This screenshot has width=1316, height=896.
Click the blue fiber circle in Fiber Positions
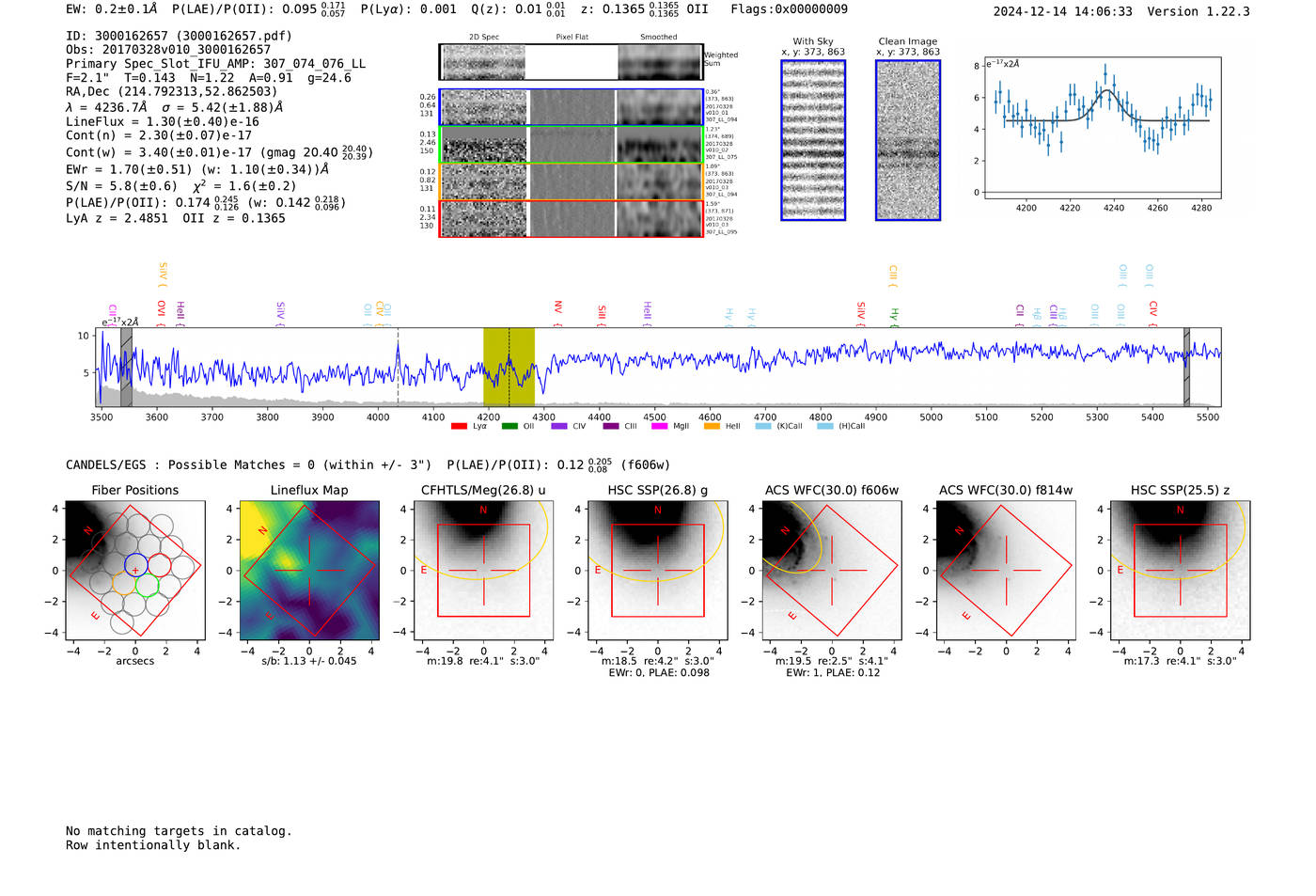tap(135, 565)
